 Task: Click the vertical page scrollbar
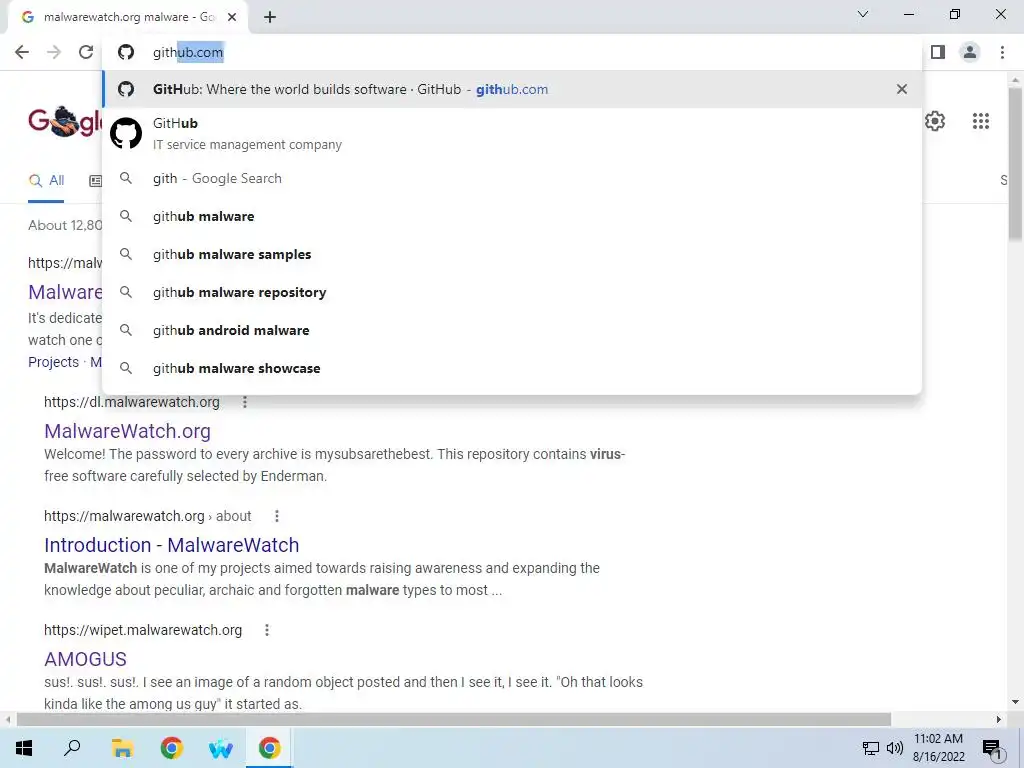click(1015, 163)
